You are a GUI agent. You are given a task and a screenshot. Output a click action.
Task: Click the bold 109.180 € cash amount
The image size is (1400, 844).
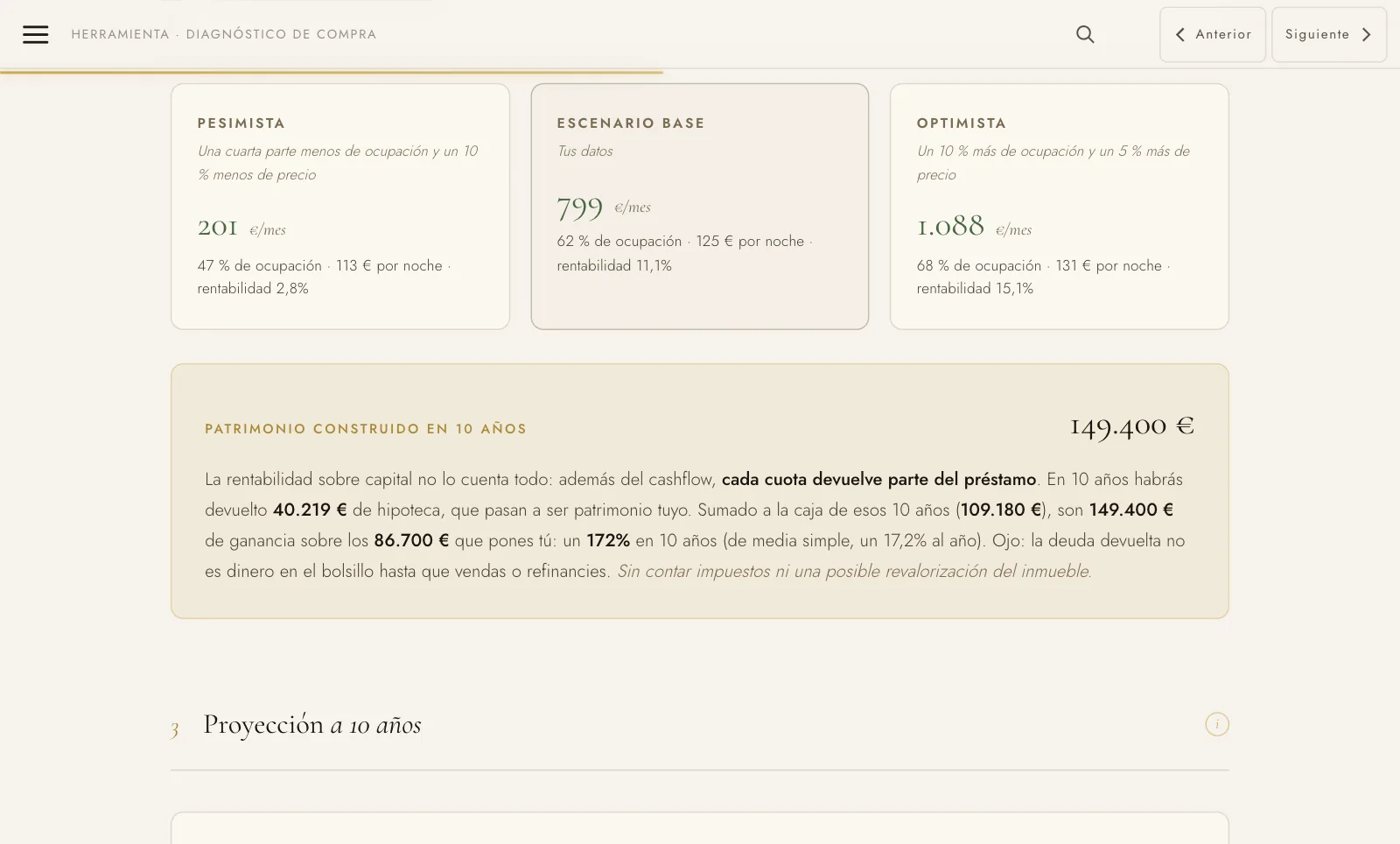[x=1001, y=510]
